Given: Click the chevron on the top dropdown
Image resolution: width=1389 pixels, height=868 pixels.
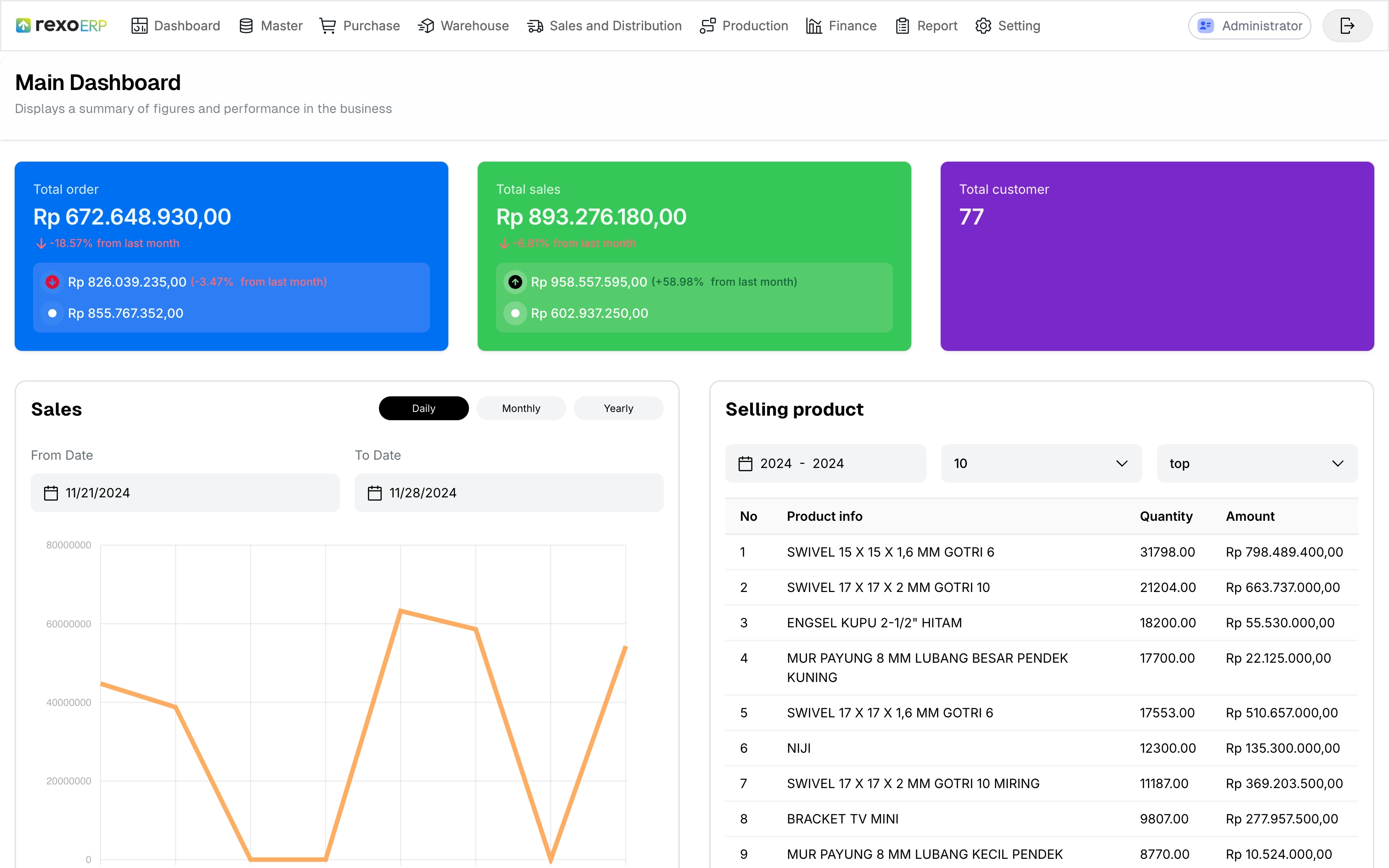Looking at the screenshot, I should point(1338,463).
